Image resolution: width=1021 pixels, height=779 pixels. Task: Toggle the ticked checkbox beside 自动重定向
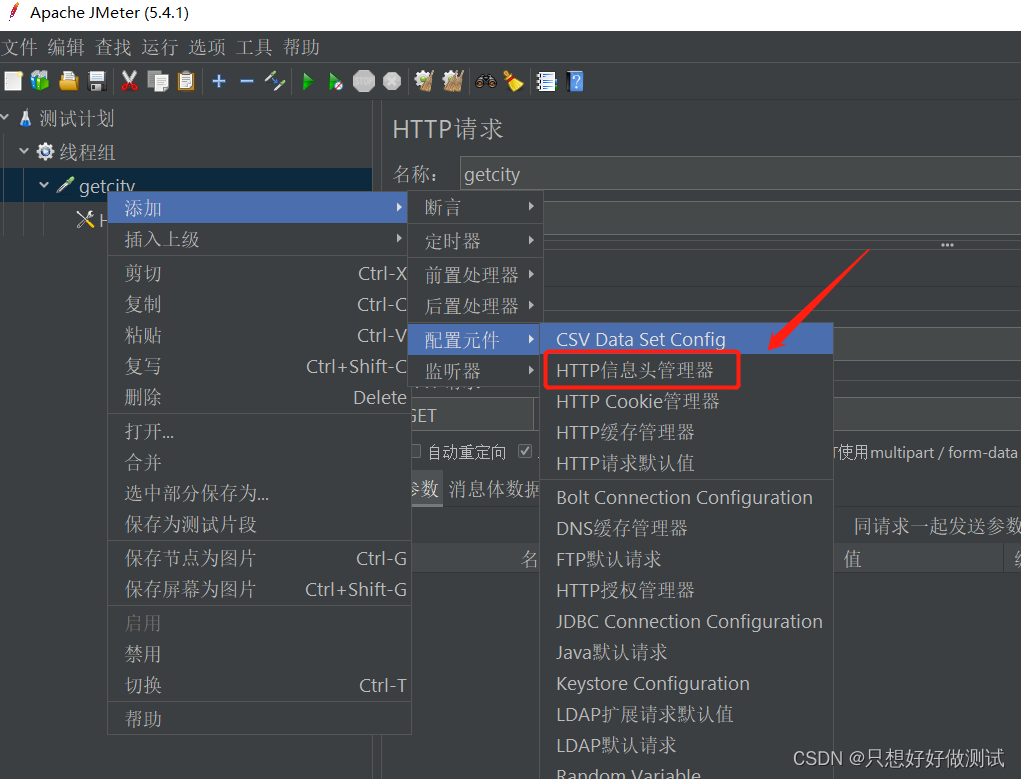click(x=525, y=451)
